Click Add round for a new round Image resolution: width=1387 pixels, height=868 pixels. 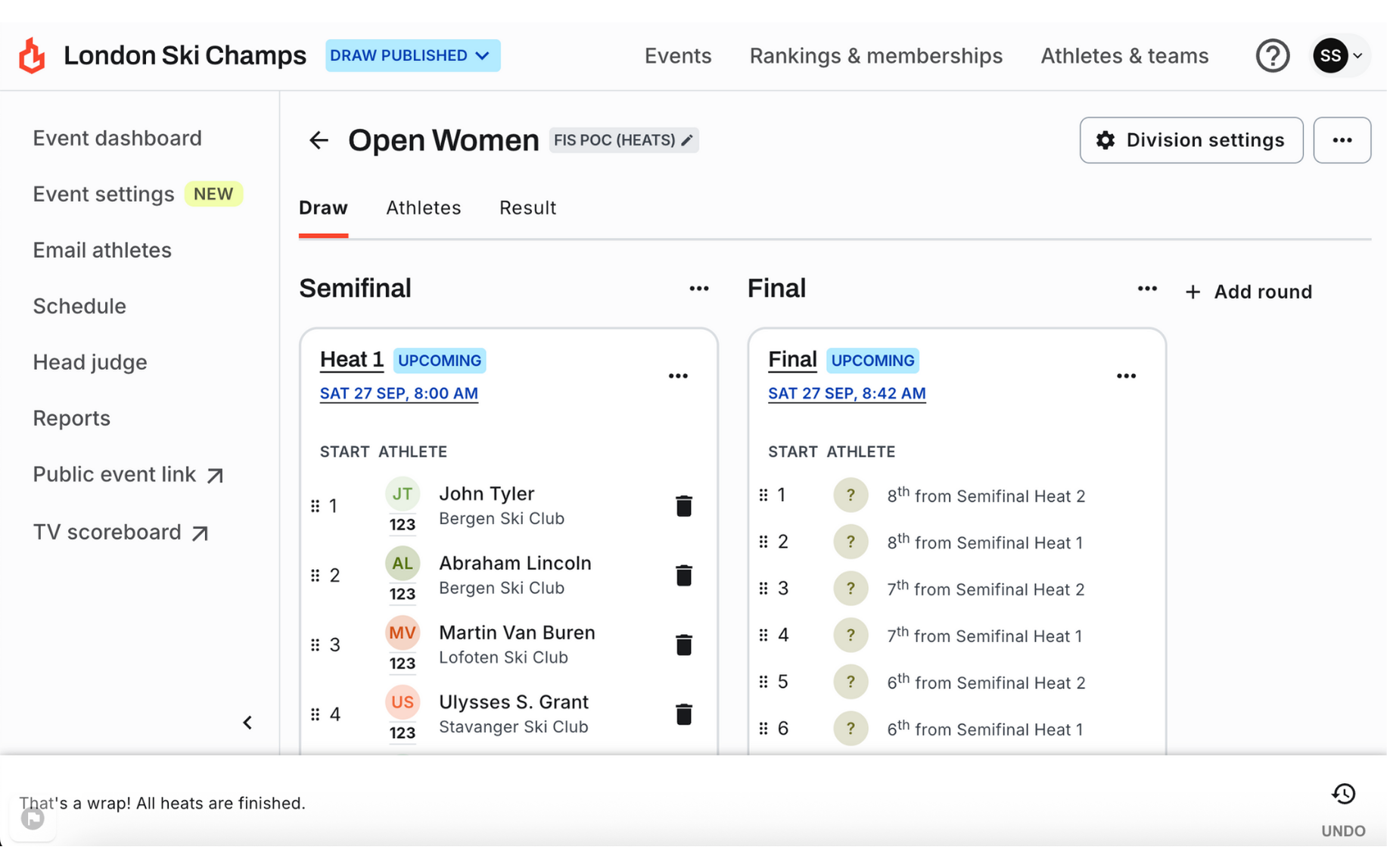pyautogui.click(x=1248, y=291)
